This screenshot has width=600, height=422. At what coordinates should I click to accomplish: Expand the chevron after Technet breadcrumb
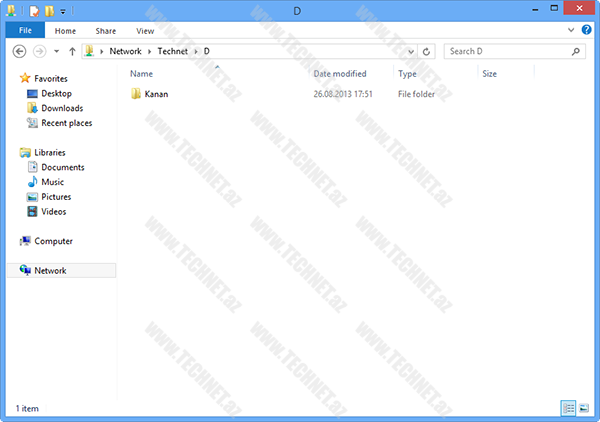click(196, 52)
